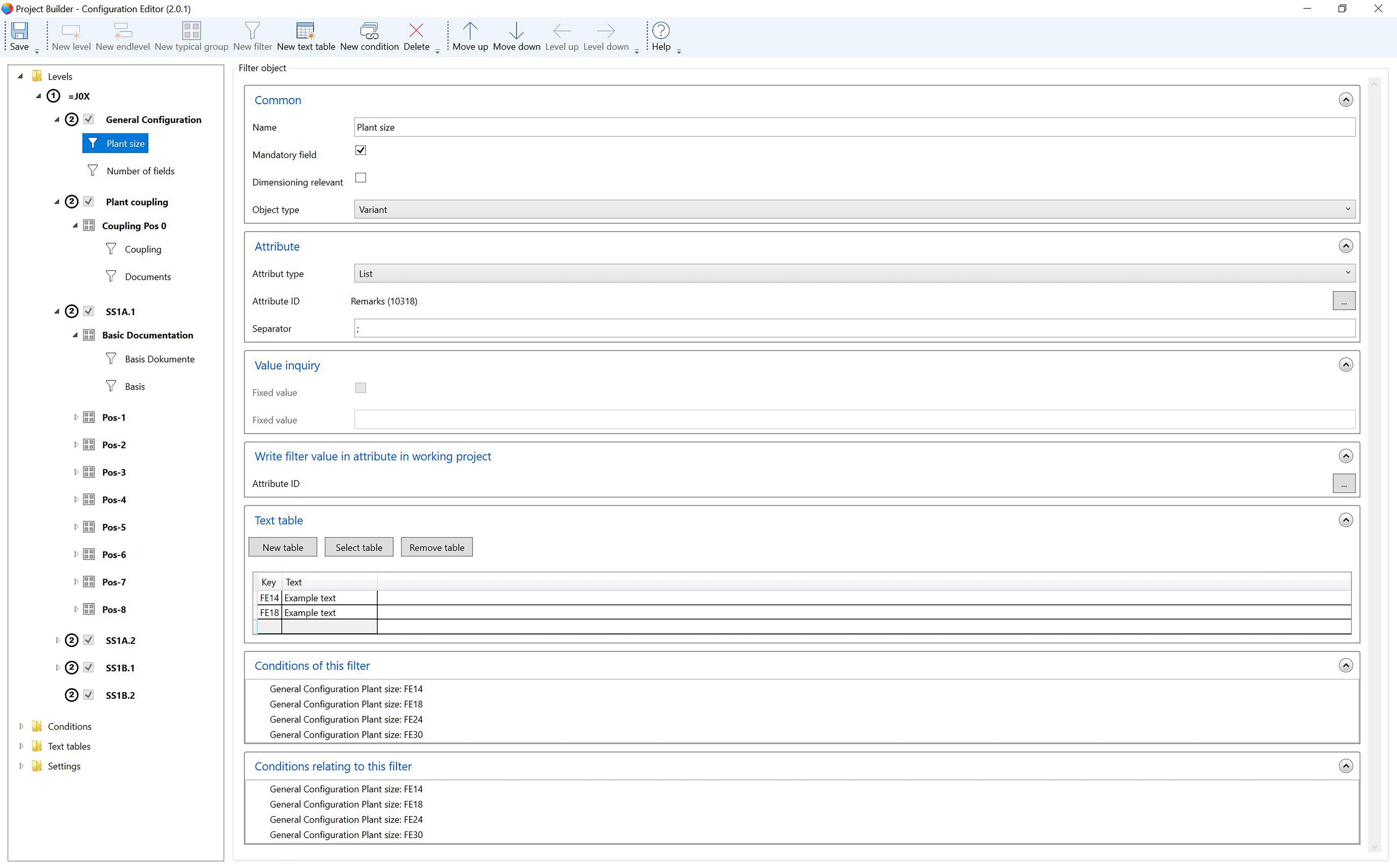Uncheck the Mandatory field checkbox
The image size is (1397, 868).
click(360, 150)
